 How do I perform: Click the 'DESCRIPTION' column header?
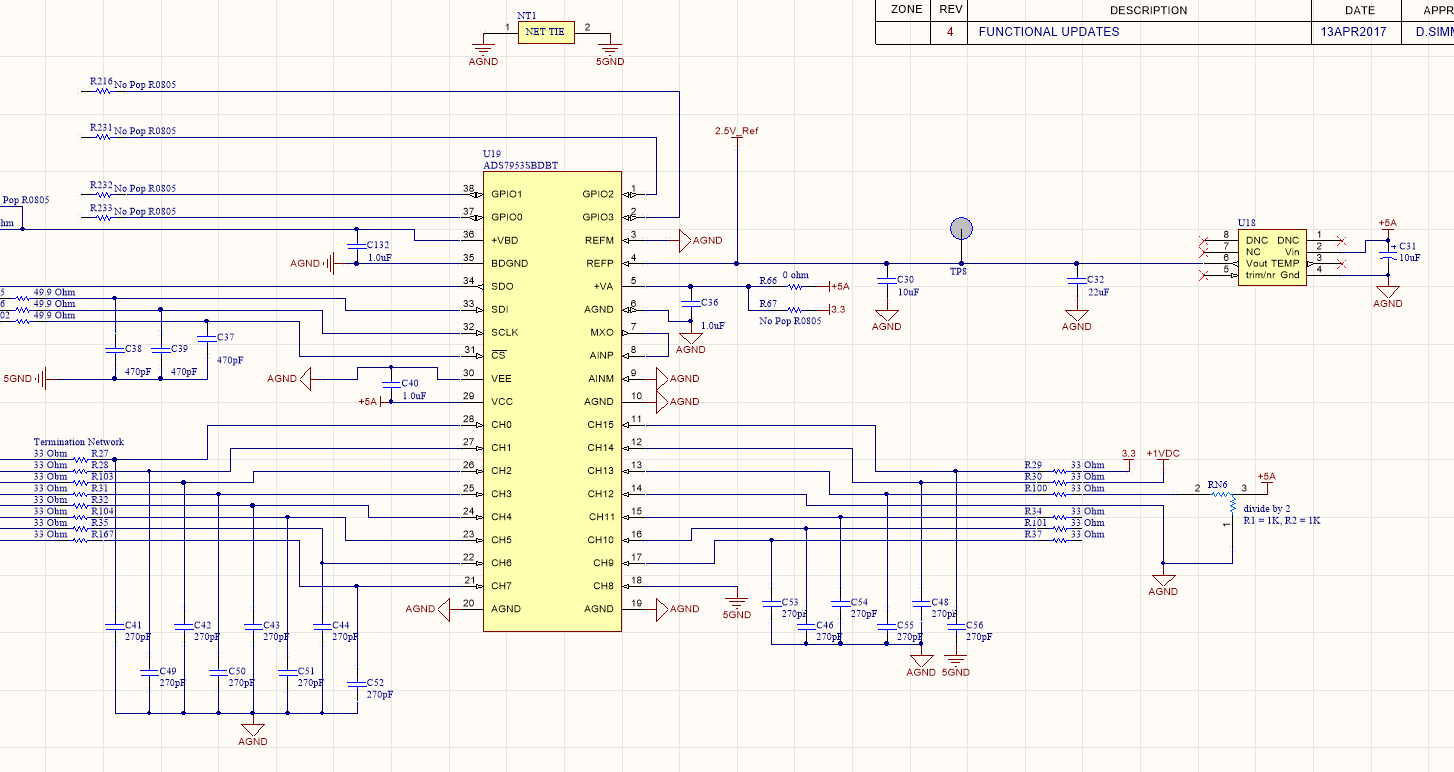click(1148, 10)
